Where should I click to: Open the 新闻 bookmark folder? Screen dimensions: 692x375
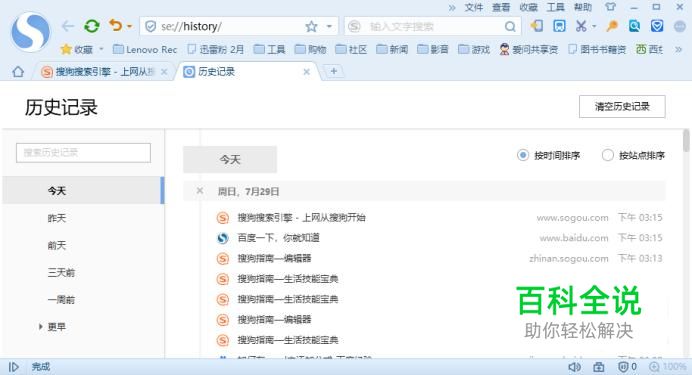(392, 49)
